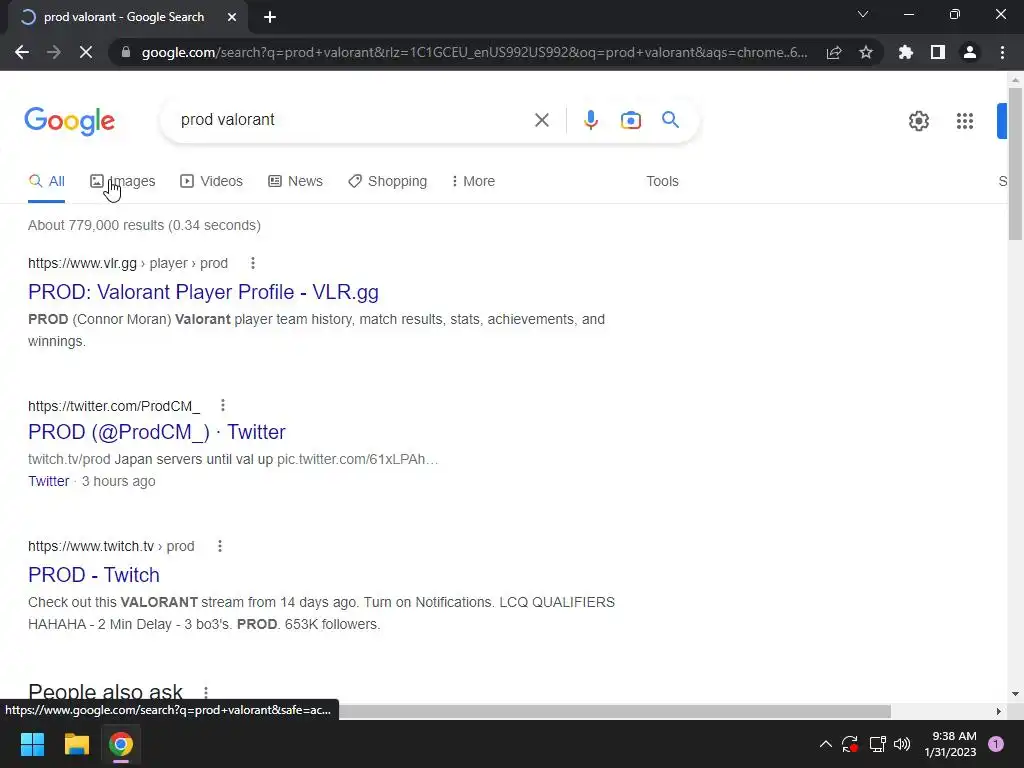Open tab search chevron in title bar
The width and height of the screenshot is (1024, 768).
(x=863, y=14)
